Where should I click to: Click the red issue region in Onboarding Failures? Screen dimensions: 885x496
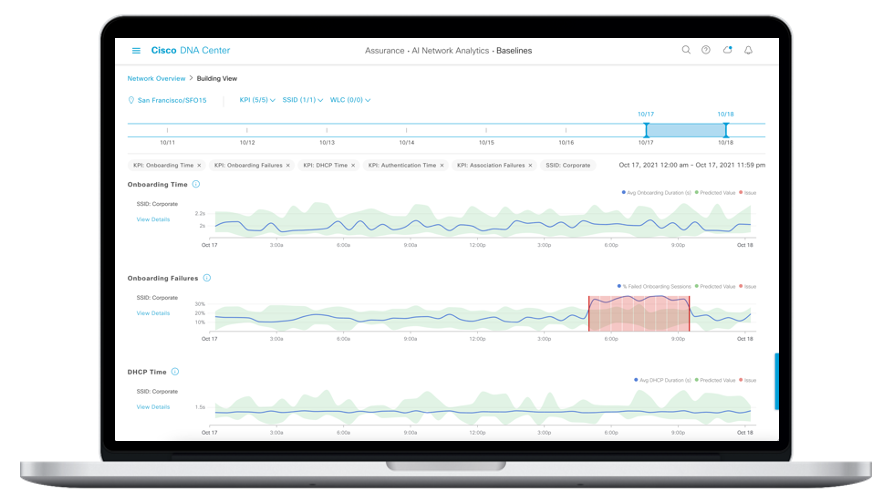tap(639, 314)
